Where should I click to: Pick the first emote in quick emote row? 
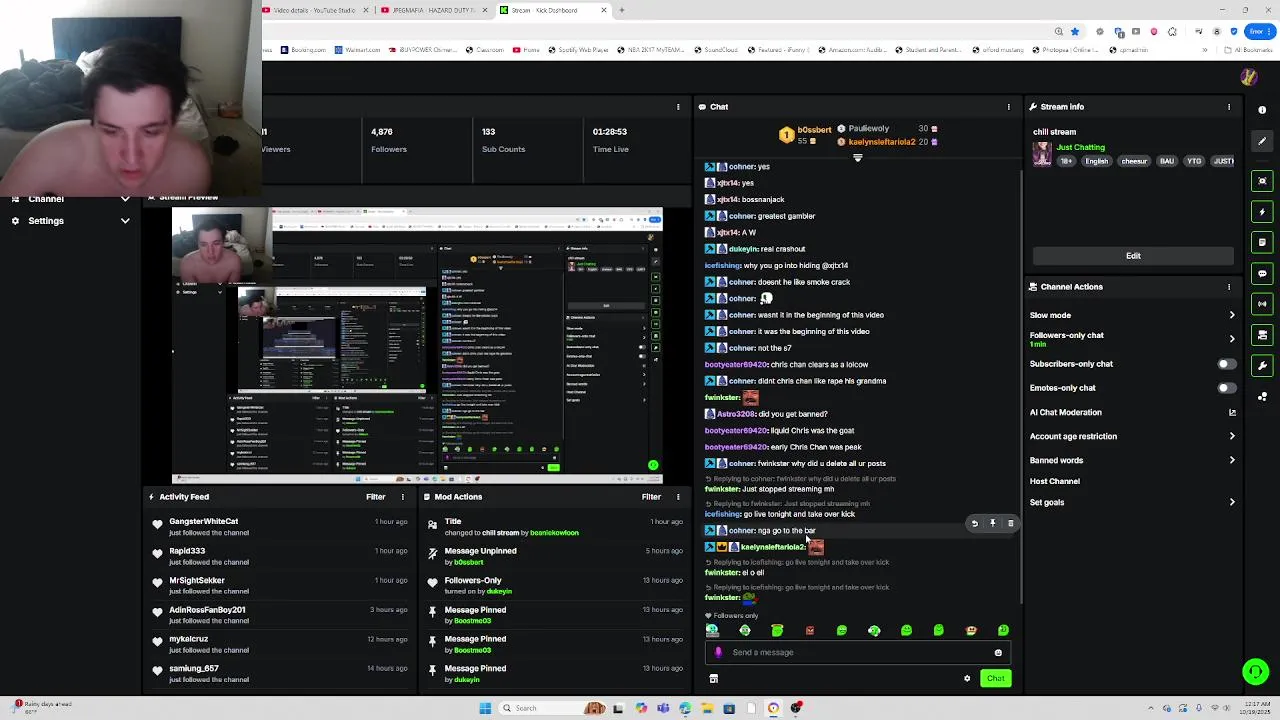712,630
